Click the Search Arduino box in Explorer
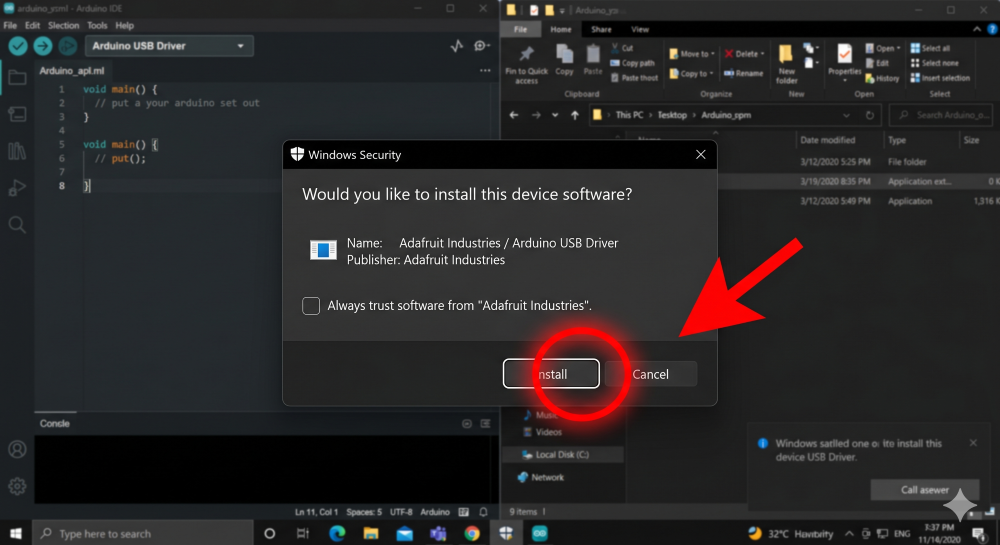Screen dimensions: 1000x545 point(941,115)
